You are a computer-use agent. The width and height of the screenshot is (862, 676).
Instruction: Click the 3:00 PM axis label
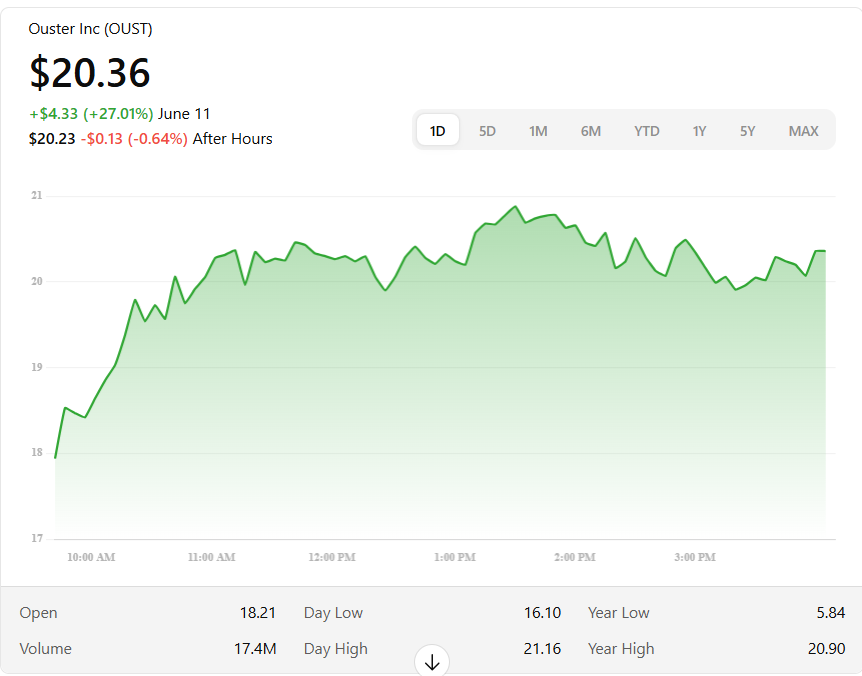695,557
